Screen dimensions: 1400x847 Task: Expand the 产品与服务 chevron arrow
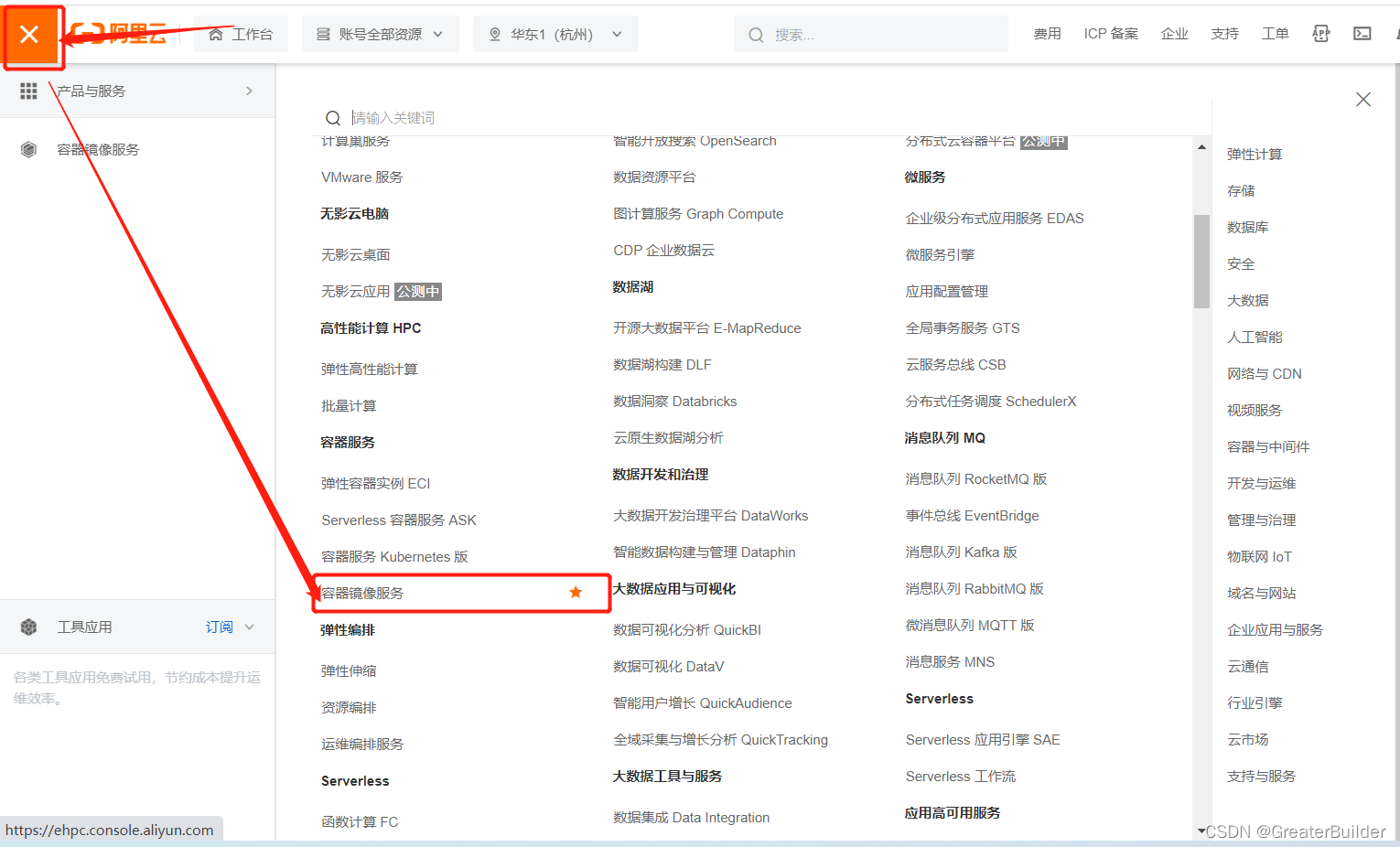coord(249,91)
